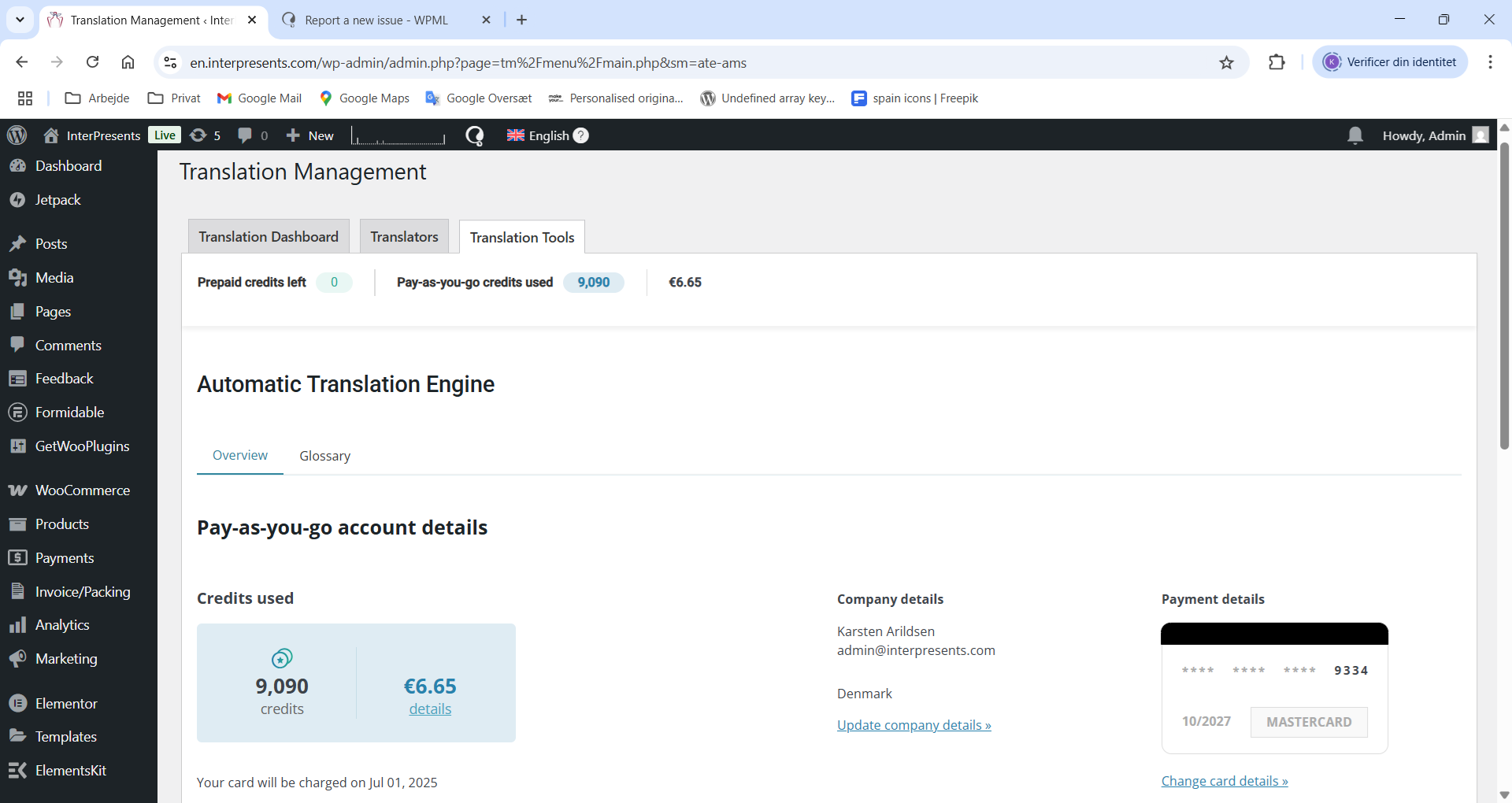
Task: Open a new browser tab
Action: pyautogui.click(x=521, y=20)
